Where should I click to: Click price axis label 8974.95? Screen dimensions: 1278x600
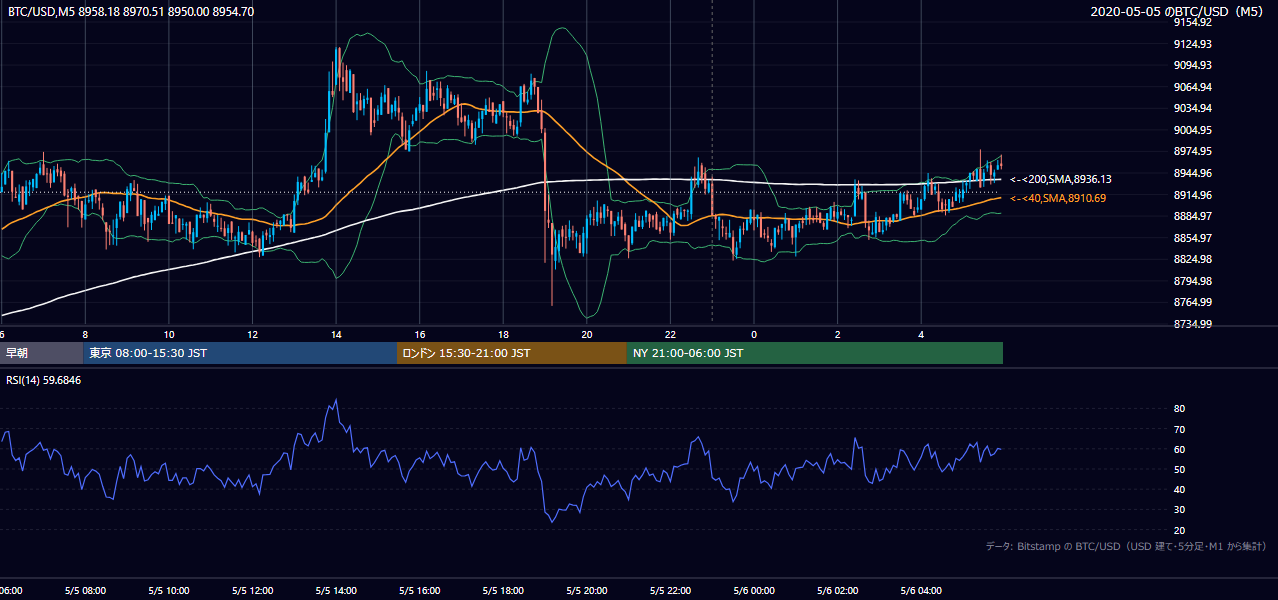(x=1193, y=151)
